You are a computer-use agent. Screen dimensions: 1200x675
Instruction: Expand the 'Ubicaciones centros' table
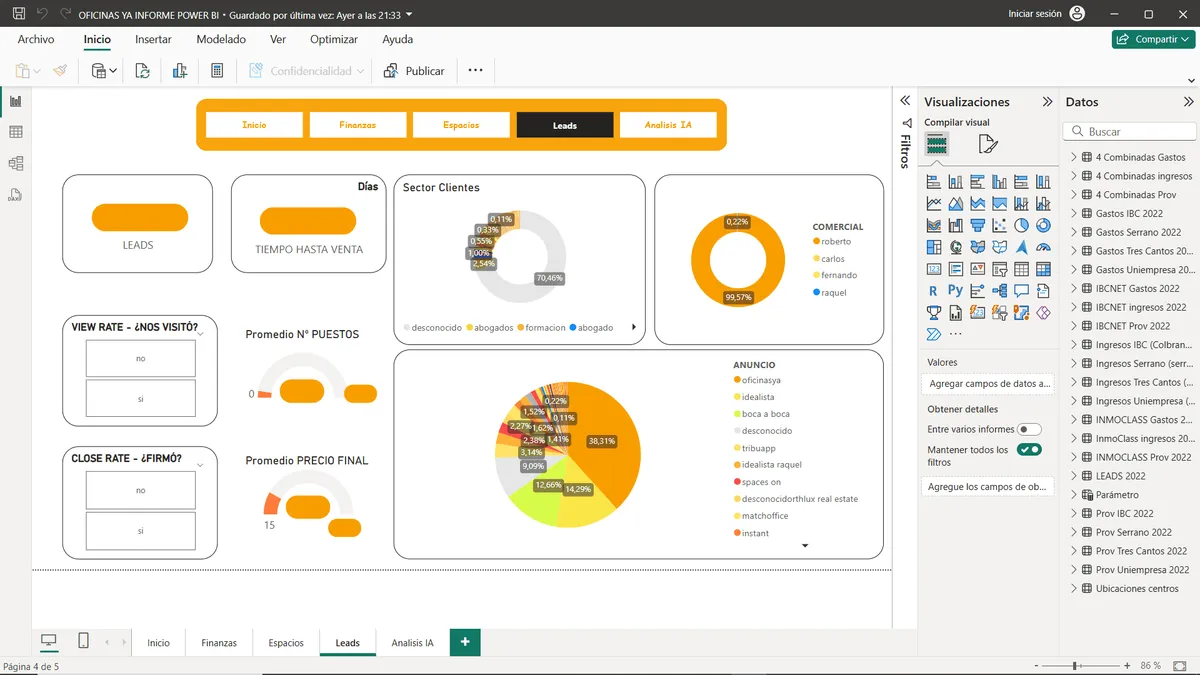tap(1074, 588)
